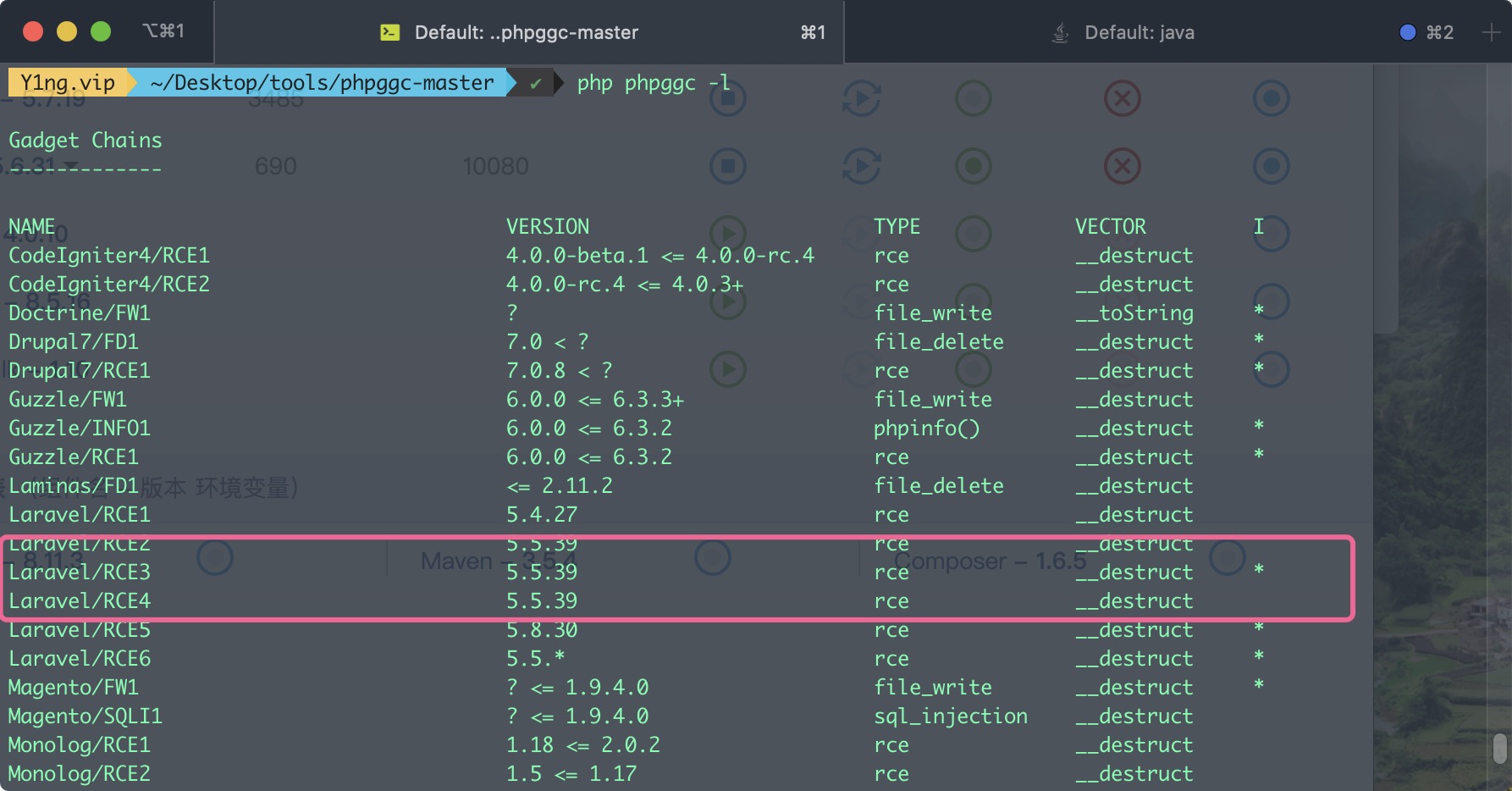Click the Monolog/RCE2 row name

tap(80, 774)
